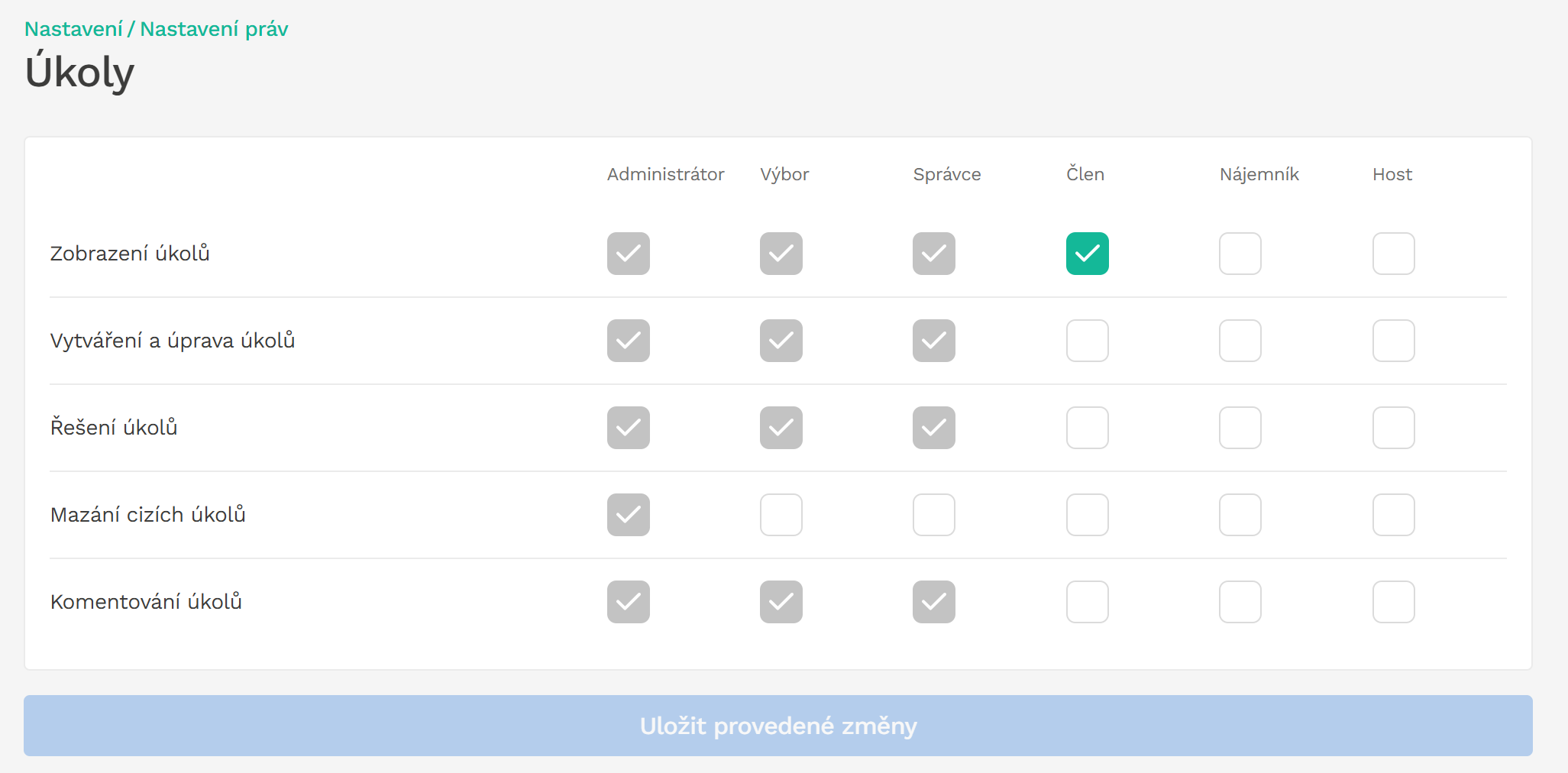Allow Člen to comment on tasks

point(1087,602)
